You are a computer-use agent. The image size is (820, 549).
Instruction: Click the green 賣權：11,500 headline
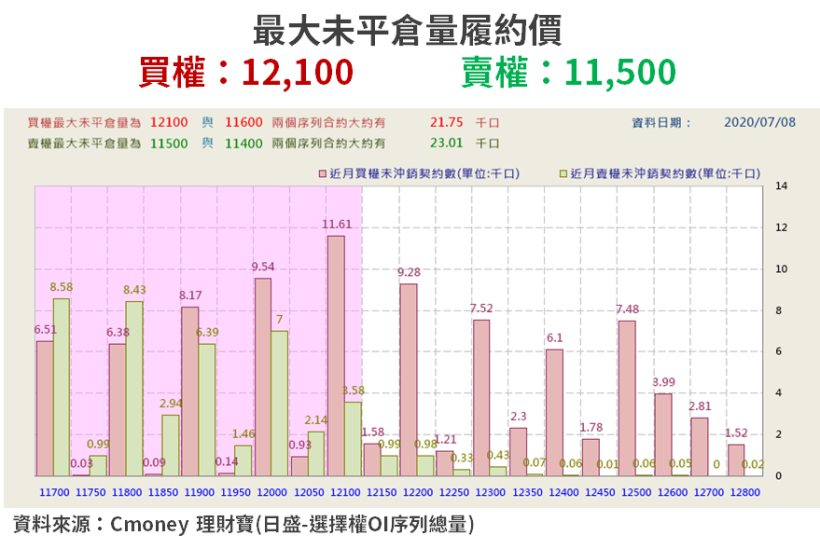569,72
